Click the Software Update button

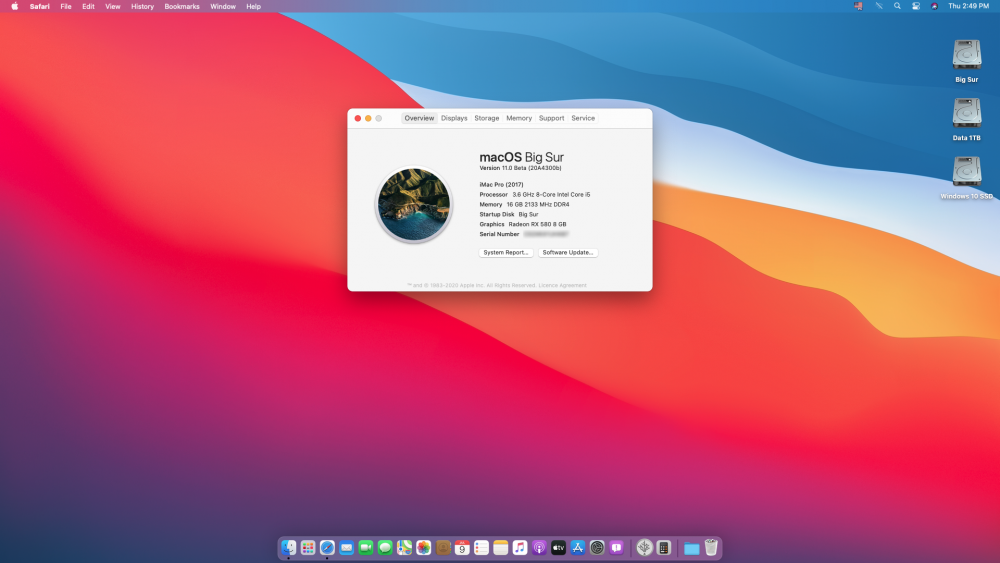(568, 252)
